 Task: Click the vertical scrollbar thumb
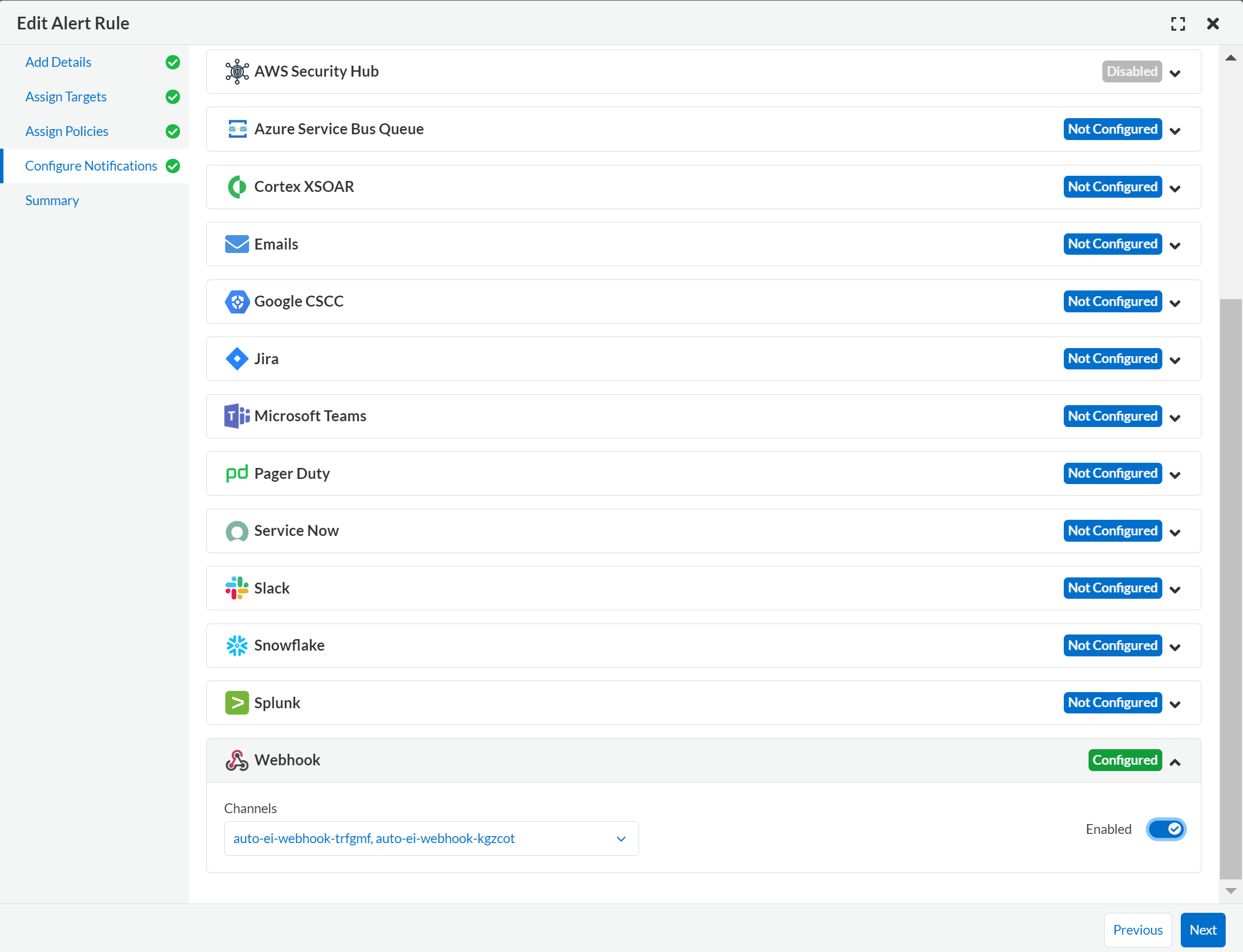click(1231, 589)
